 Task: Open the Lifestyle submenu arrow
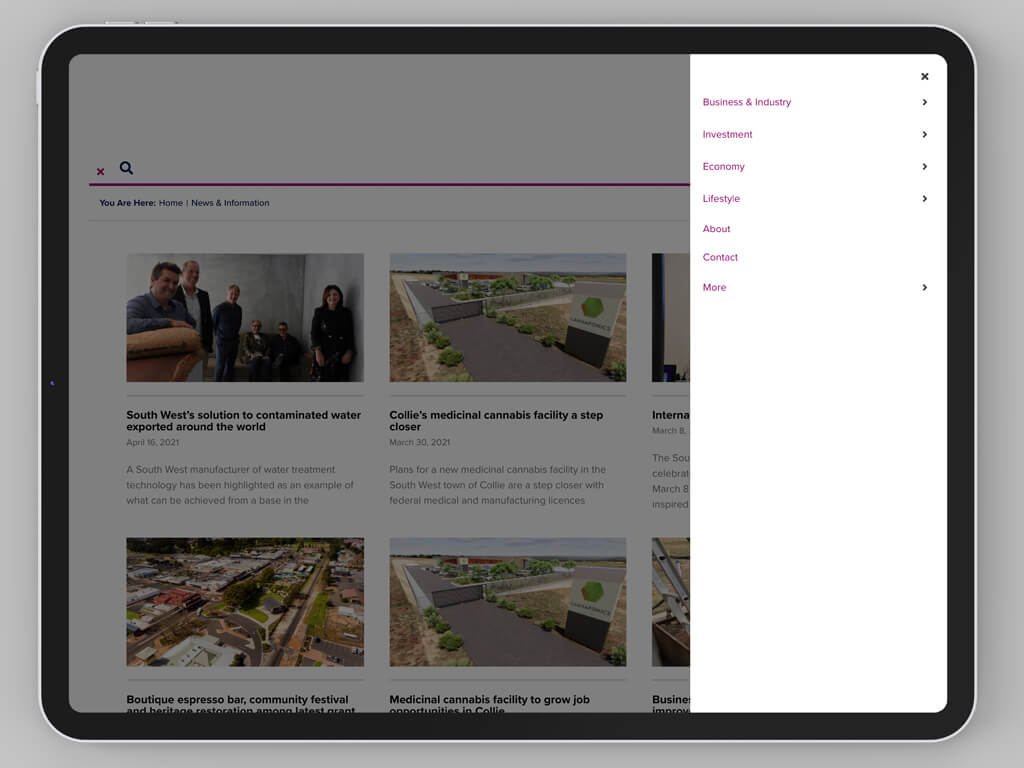click(924, 198)
